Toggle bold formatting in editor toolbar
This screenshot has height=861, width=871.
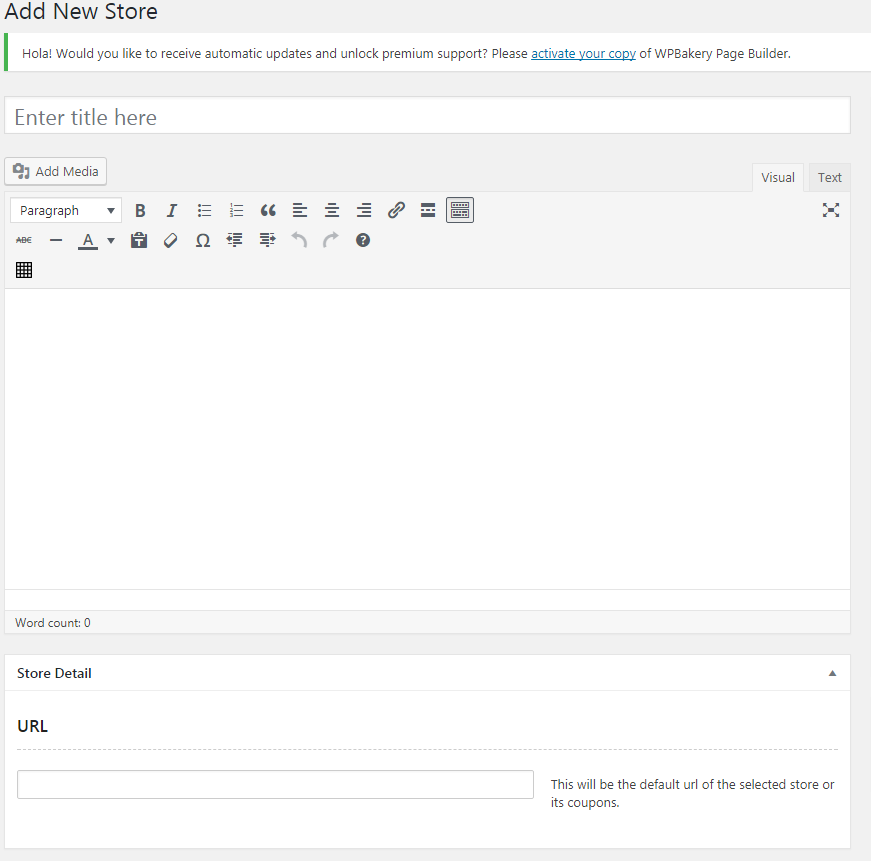tap(140, 211)
